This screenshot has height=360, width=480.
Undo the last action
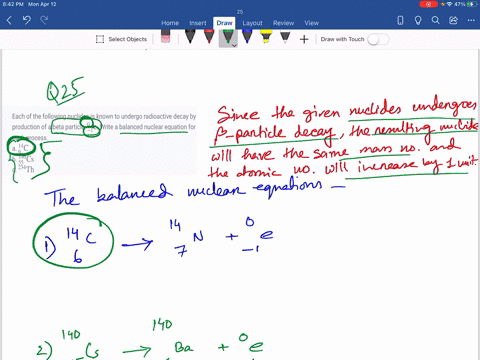27,20
